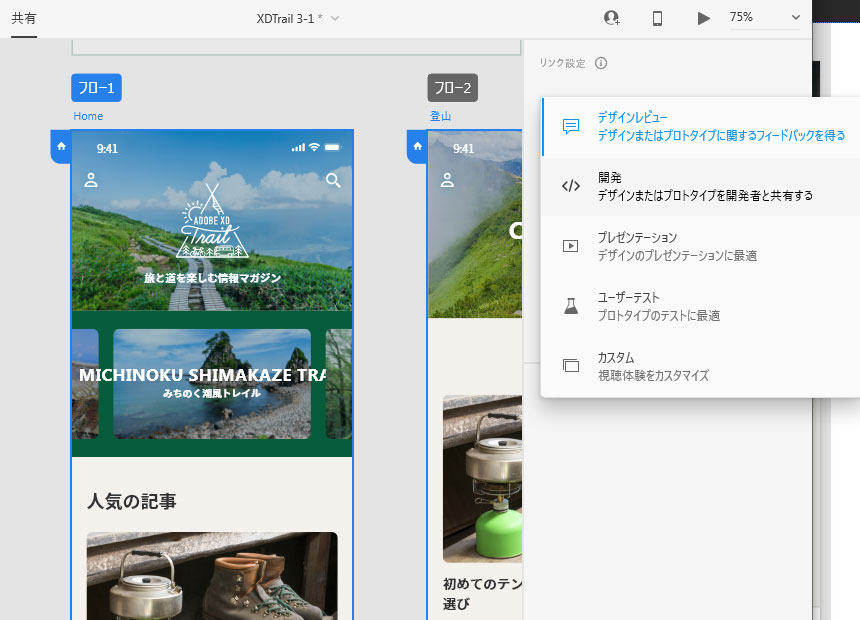Screen dimensions: 860x620
Task: Select the Adobe XD Trail logo graphic
Action: (x=212, y=221)
